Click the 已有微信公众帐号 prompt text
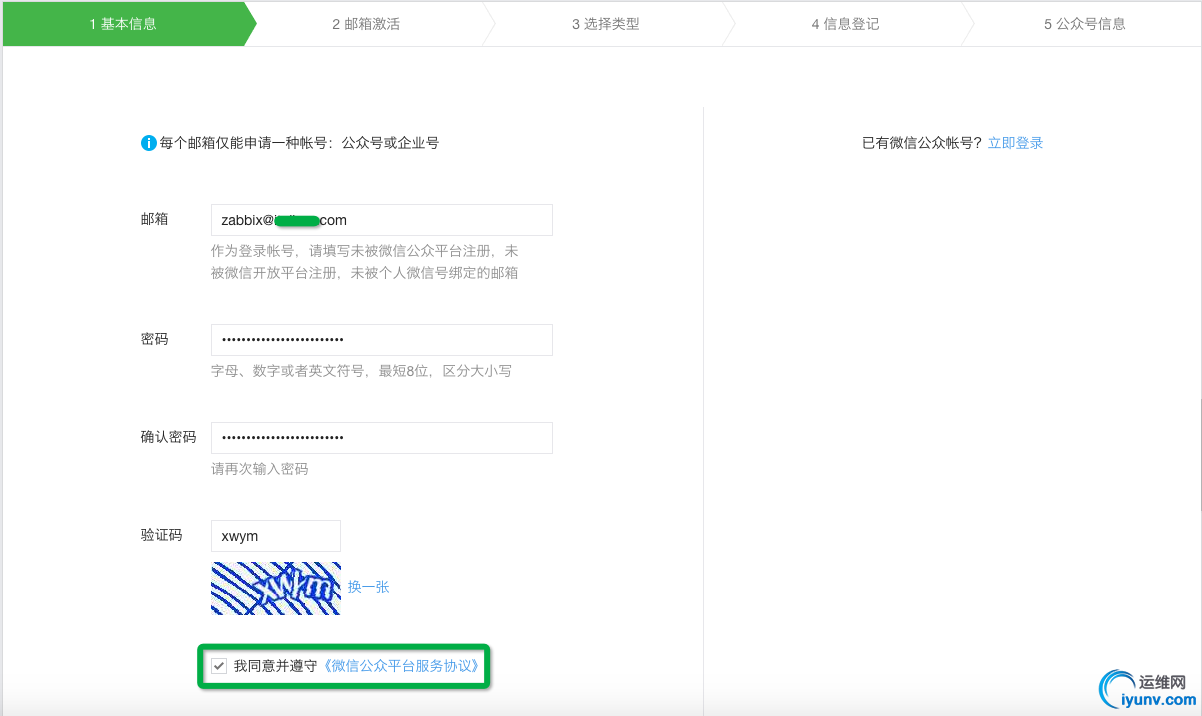This screenshot has height=716, width=1202. 923,143
